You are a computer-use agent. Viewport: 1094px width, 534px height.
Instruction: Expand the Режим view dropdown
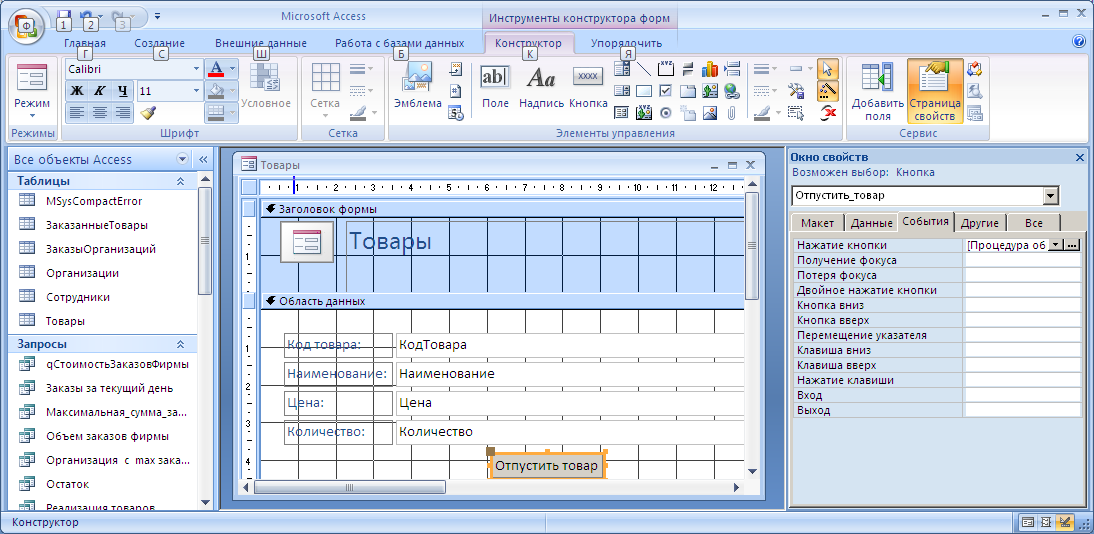click(x=32, y=116)
